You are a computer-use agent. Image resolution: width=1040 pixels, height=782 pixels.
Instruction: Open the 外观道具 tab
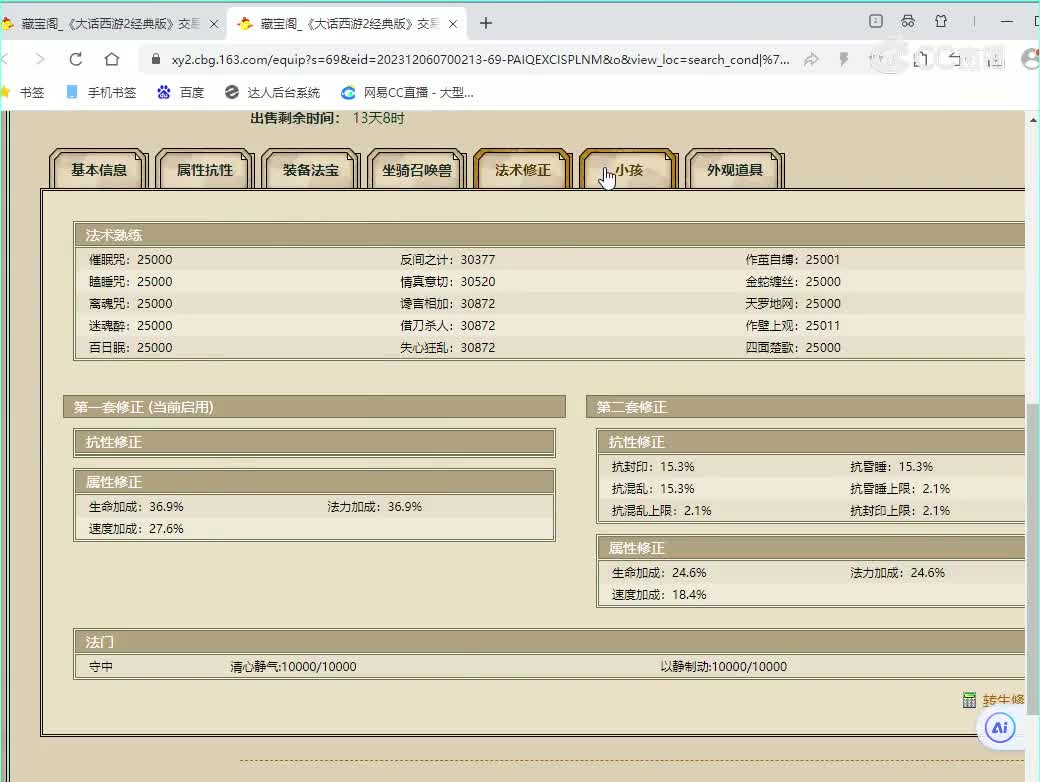point(735,170)
